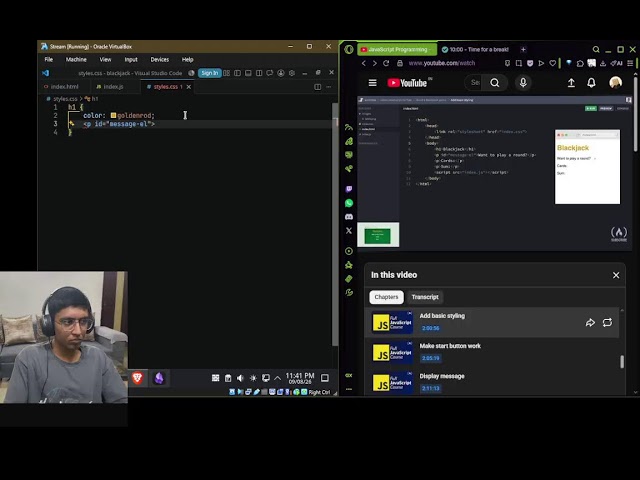
Task: Open VirtualBox Help menu
Action: tap(187, 60)
